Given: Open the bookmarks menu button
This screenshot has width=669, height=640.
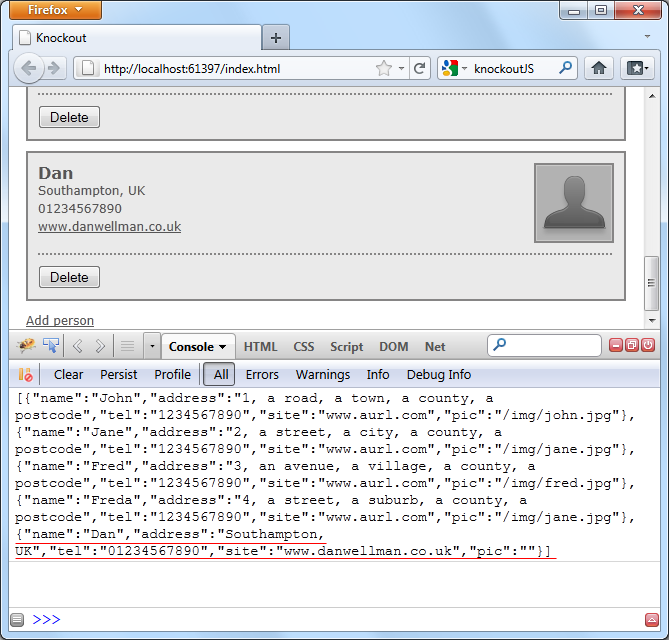Looking at the screenshot, I should [637, 68].
